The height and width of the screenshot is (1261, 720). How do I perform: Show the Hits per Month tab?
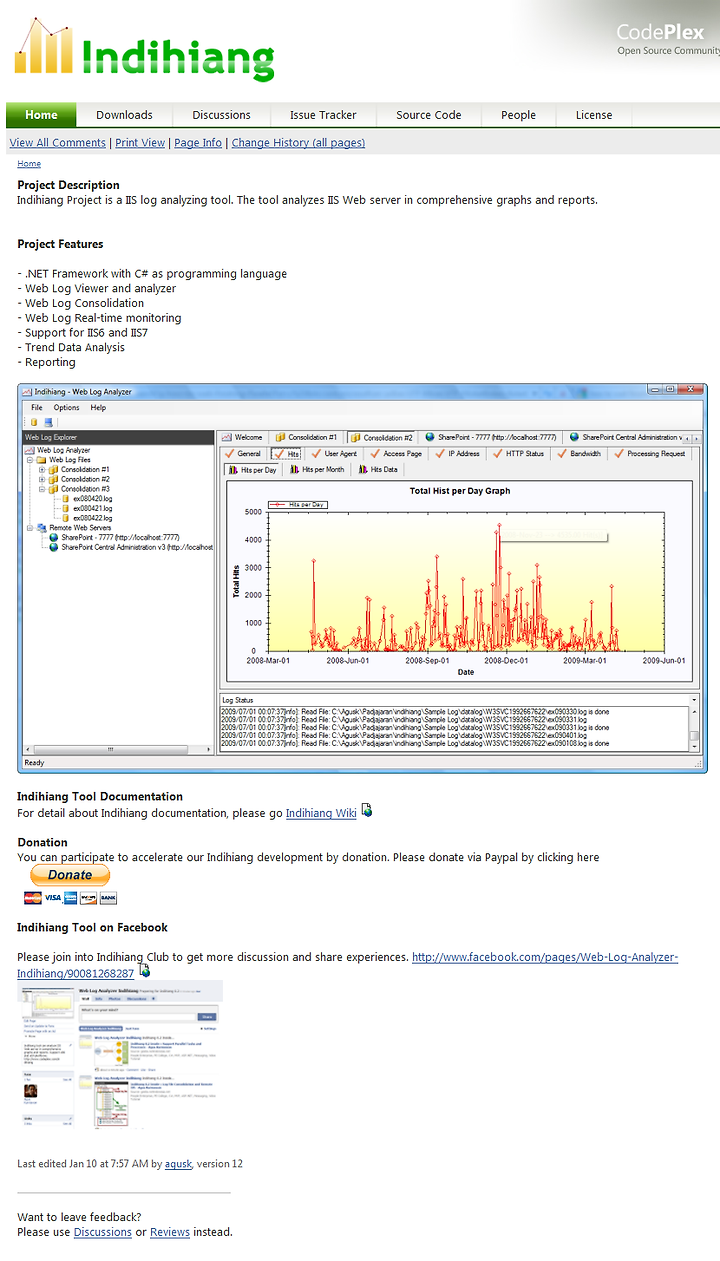coord(317,469)
